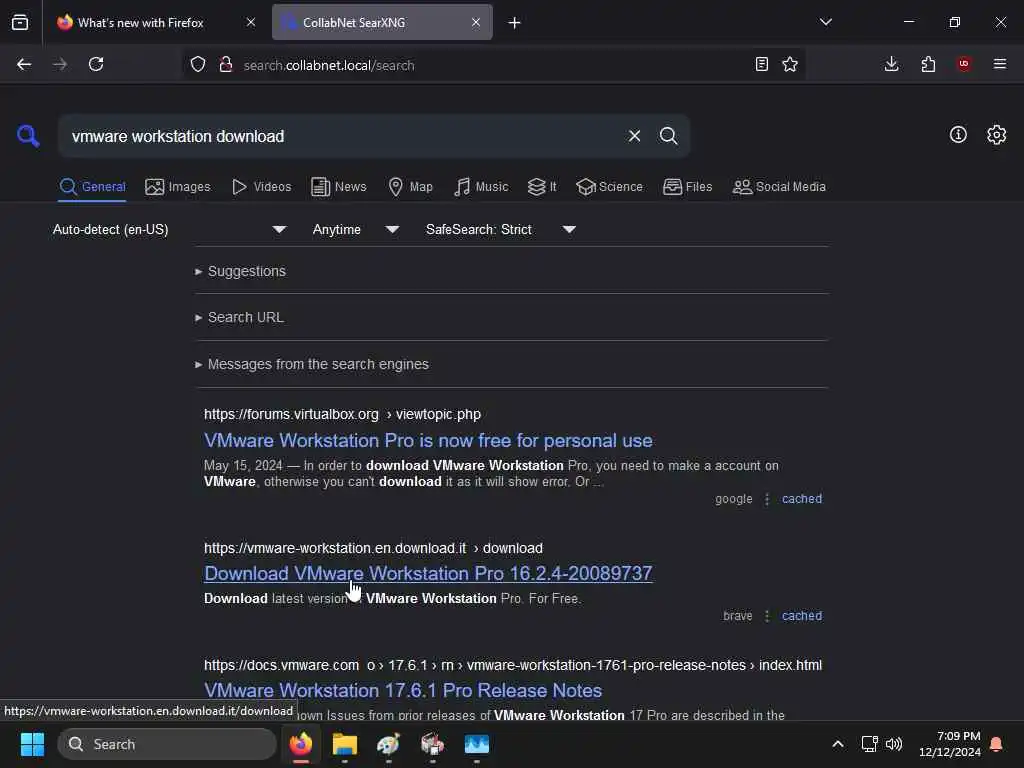Open the Extensions puzzle icon
1024x768 pixels.
[928, 64]
